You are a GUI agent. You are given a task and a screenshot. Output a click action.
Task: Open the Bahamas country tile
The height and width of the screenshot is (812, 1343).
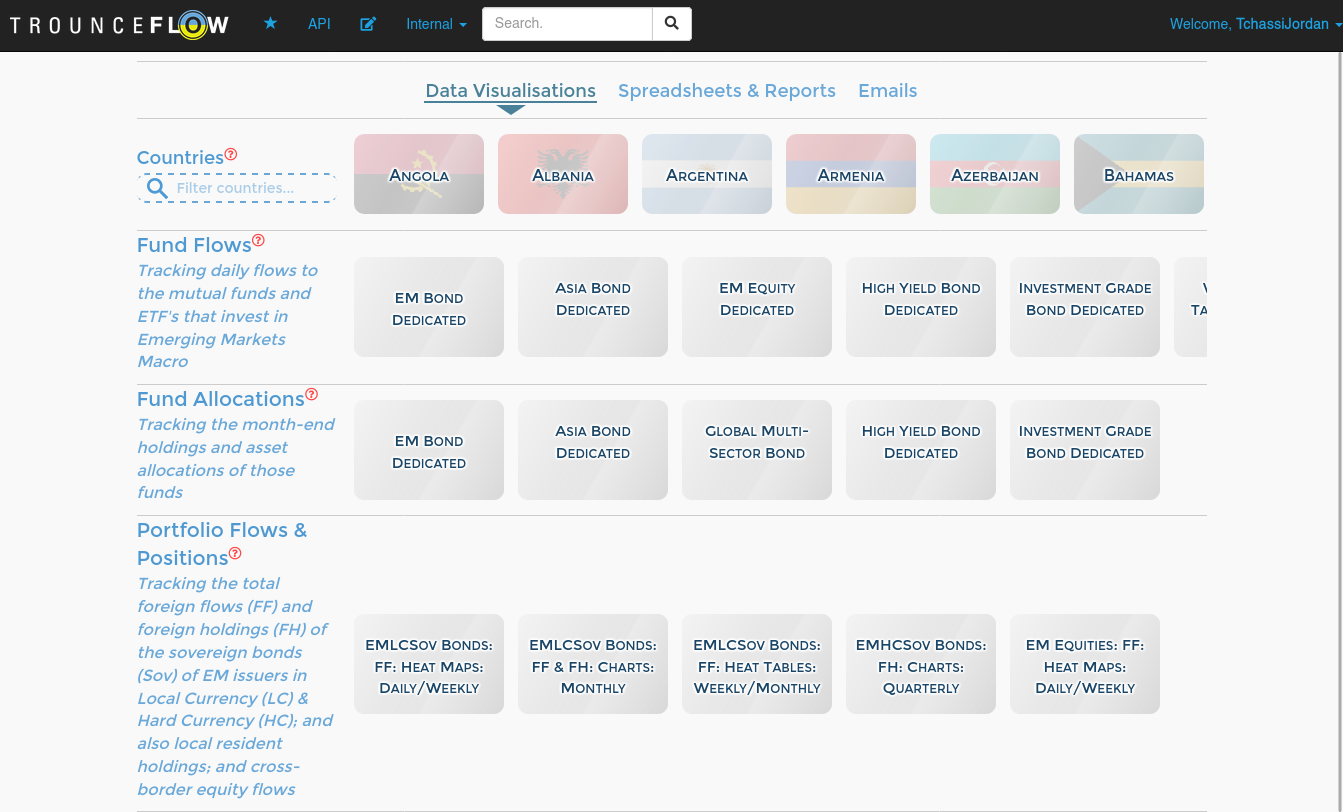point(1138,174)
